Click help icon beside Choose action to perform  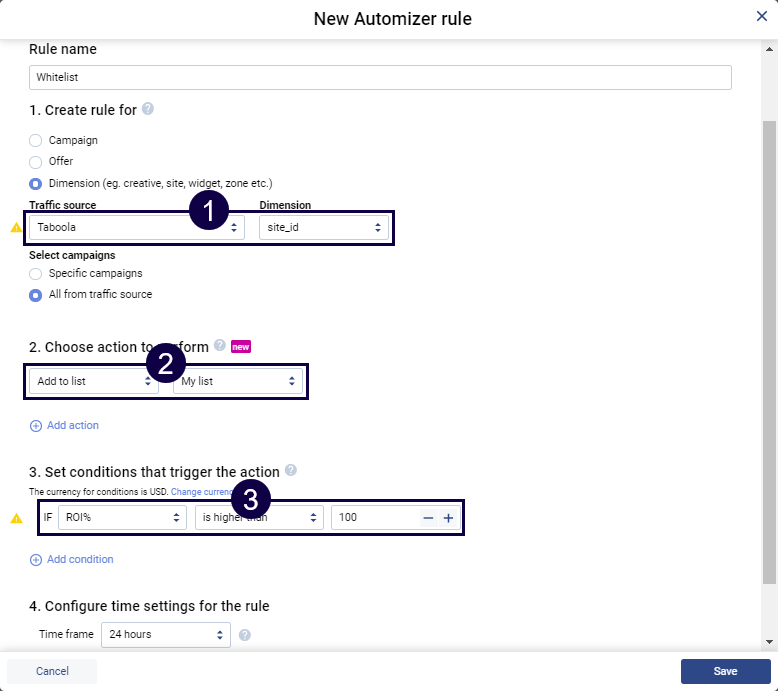[219, 346]
